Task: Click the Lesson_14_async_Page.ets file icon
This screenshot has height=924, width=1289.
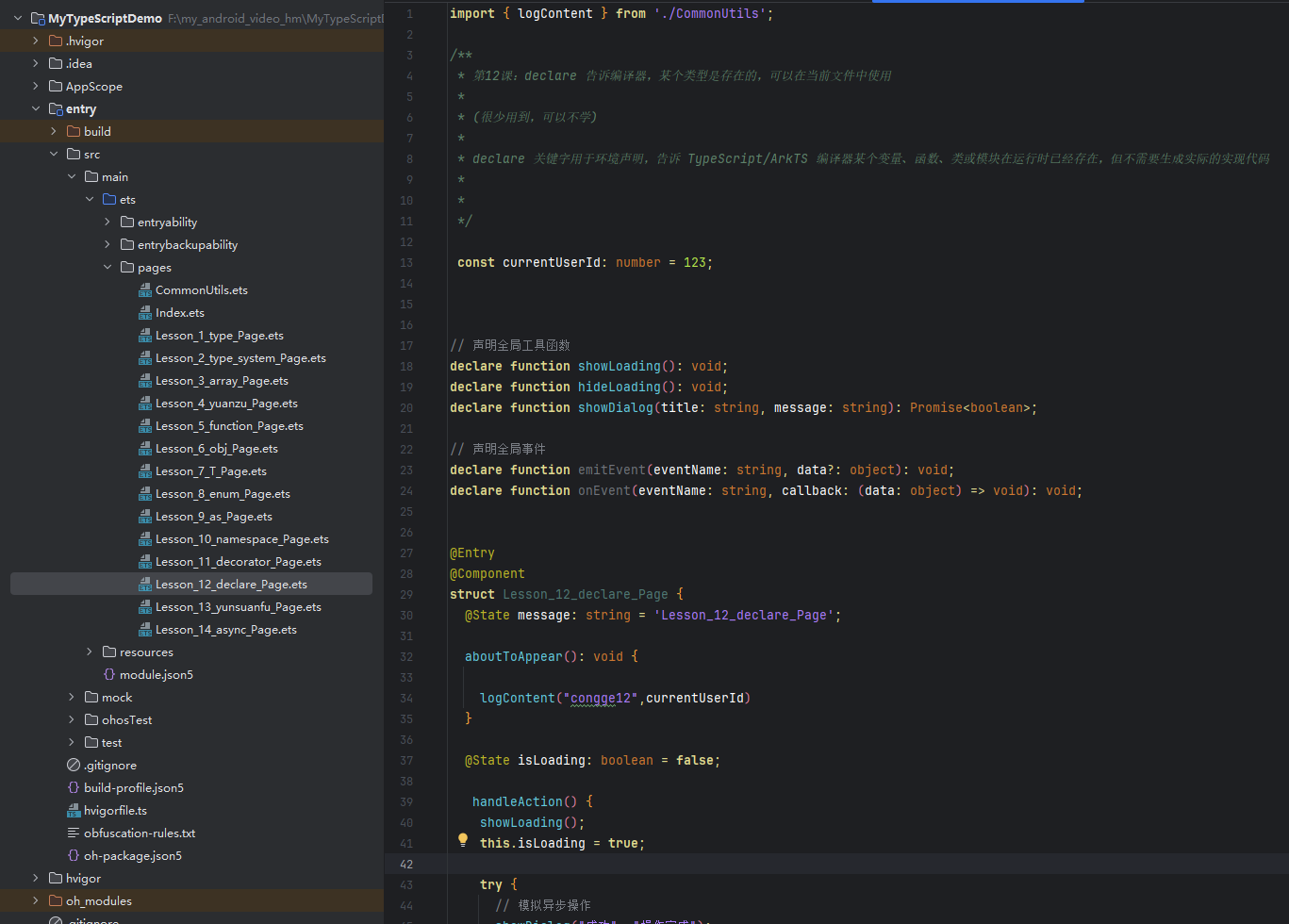Action: coord(145,630)
